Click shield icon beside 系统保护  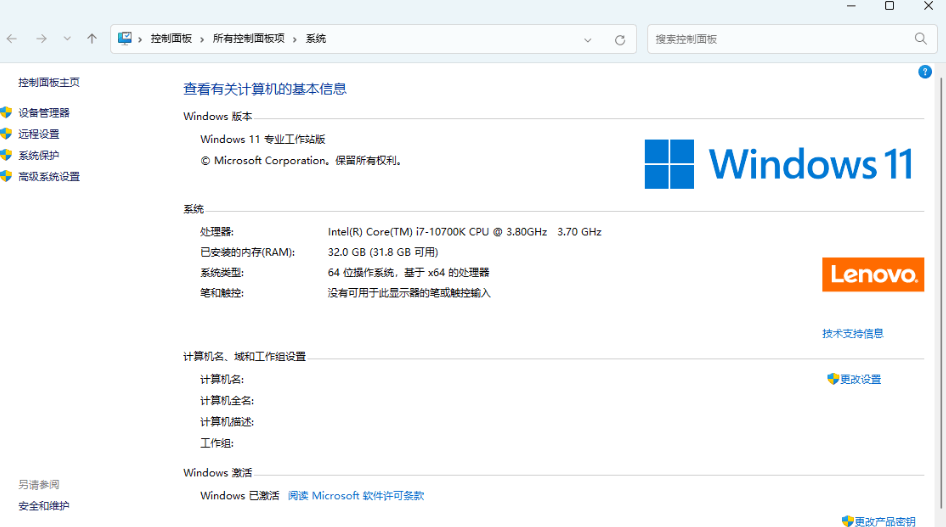point(7,155)
